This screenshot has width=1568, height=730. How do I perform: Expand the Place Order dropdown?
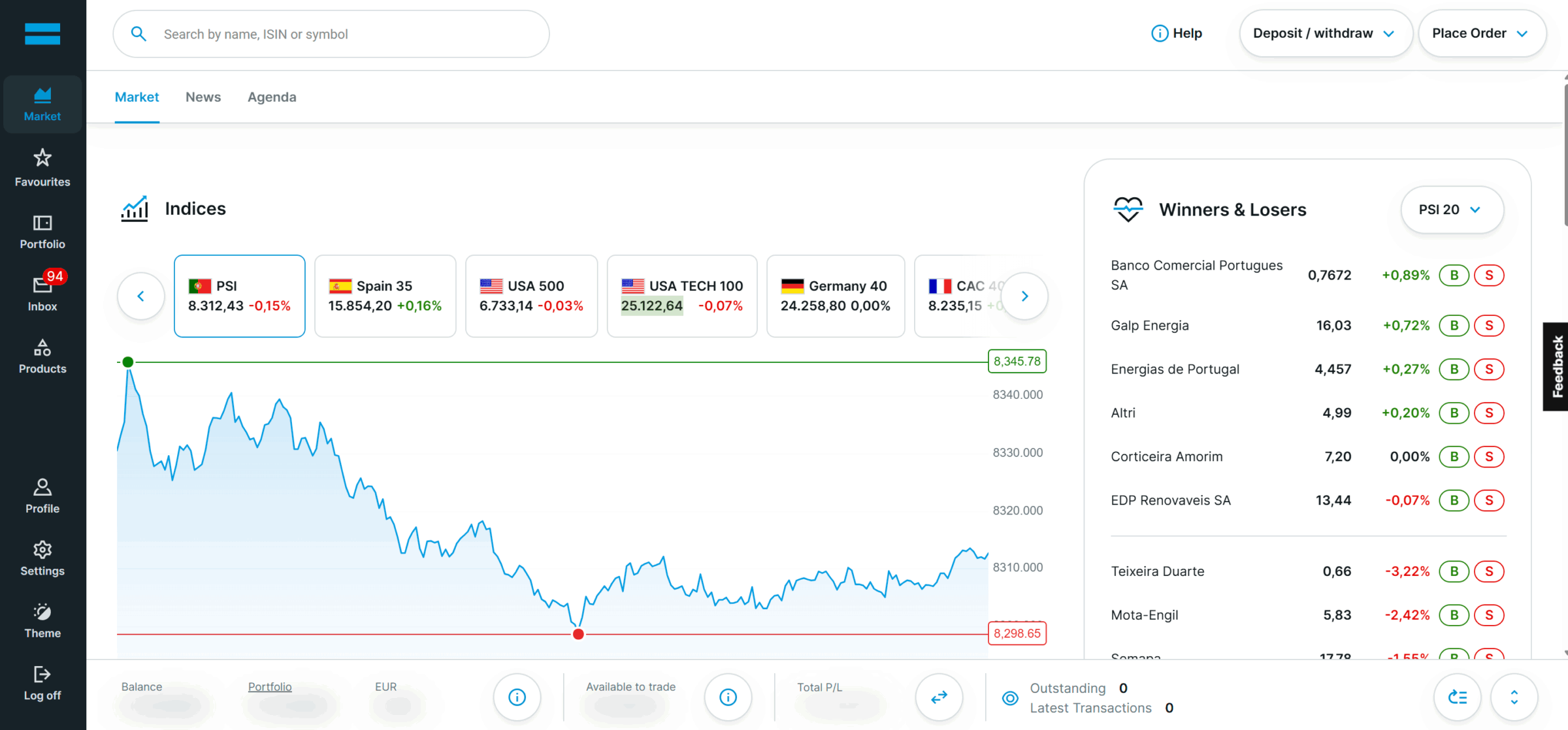tap(1481, 33)
